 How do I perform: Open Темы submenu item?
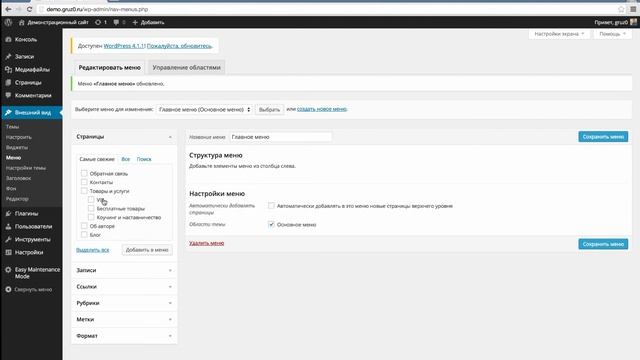12,127
